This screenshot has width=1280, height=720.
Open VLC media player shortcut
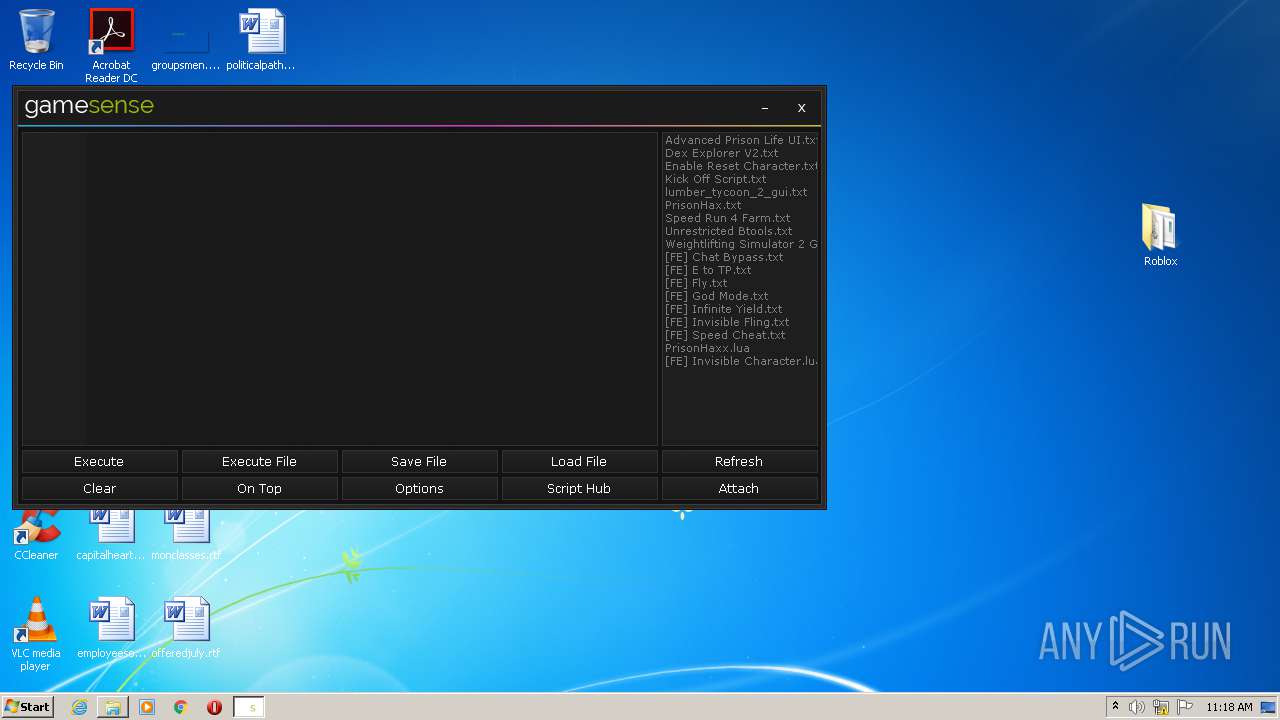[36, 634]
